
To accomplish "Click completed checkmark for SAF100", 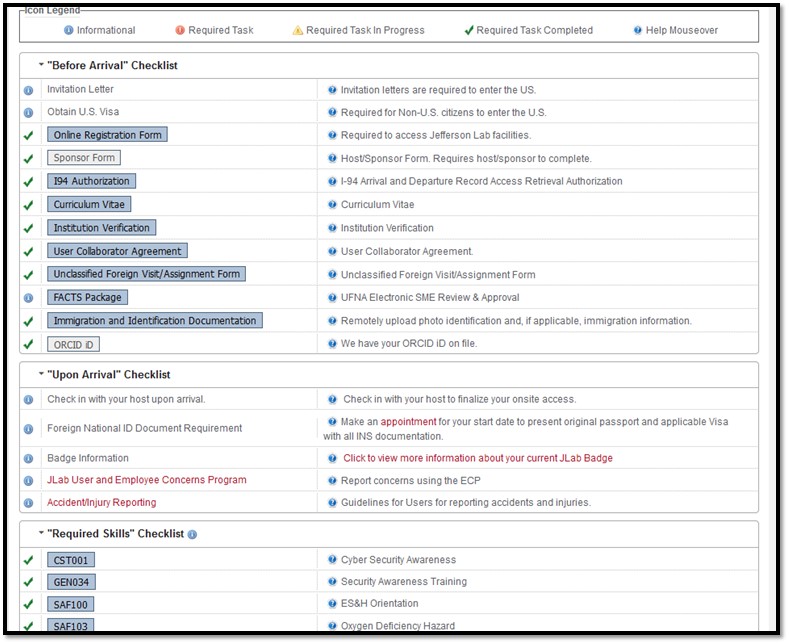I will point(29,604).
